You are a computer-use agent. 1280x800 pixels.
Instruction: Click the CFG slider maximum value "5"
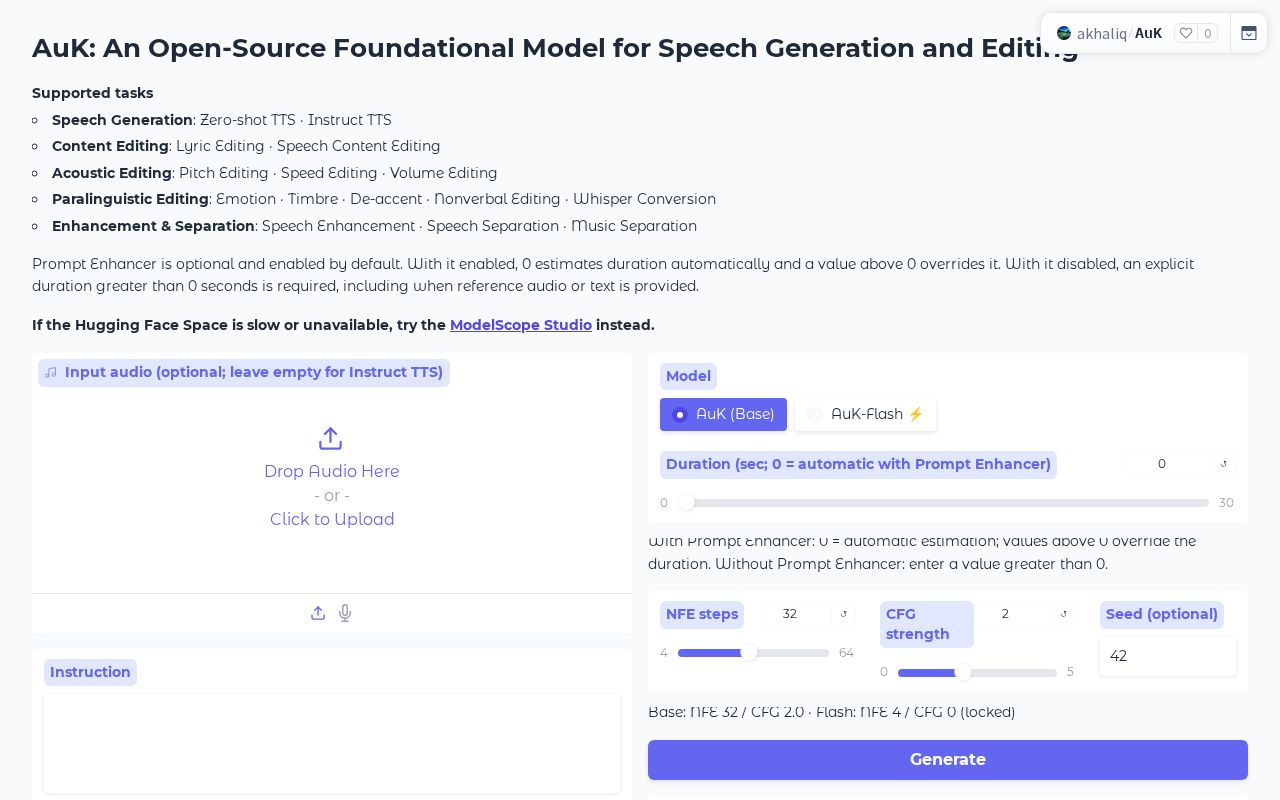(x=1070, y=673)
